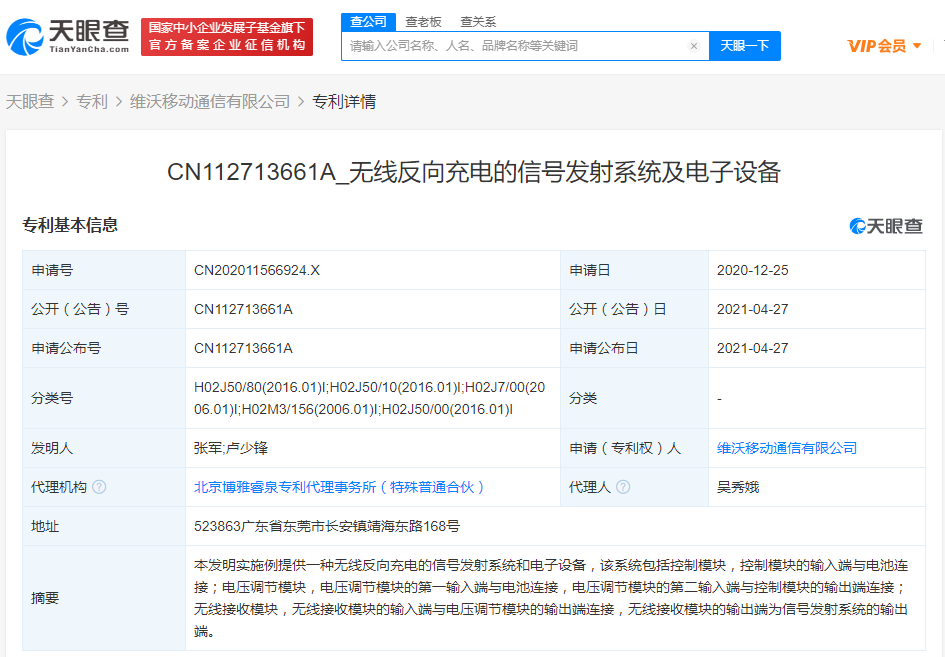Click the 申请（专利权）人 label cell
Screen dimensions: 945x657
point(635,448)
